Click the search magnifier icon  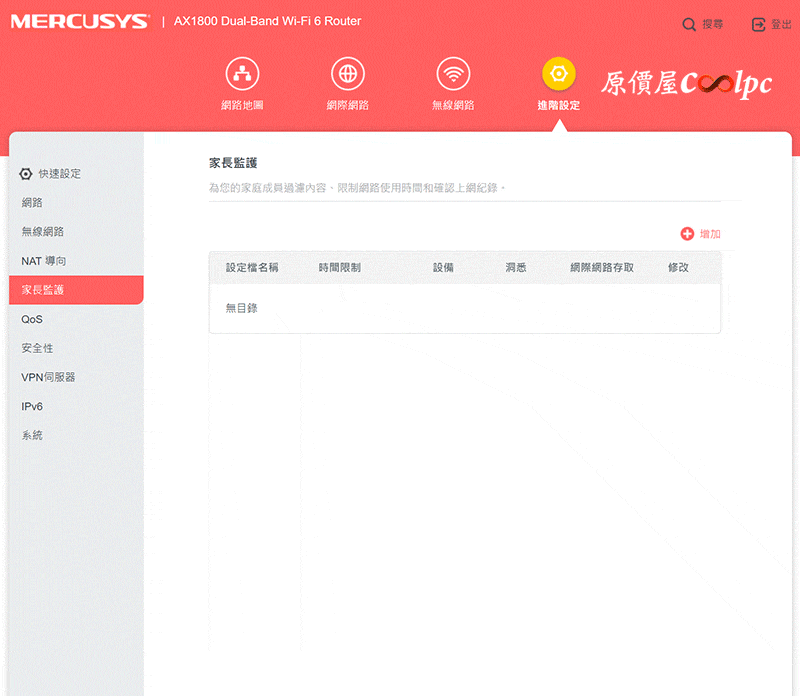pyautogui.click(x=689, y=24)
